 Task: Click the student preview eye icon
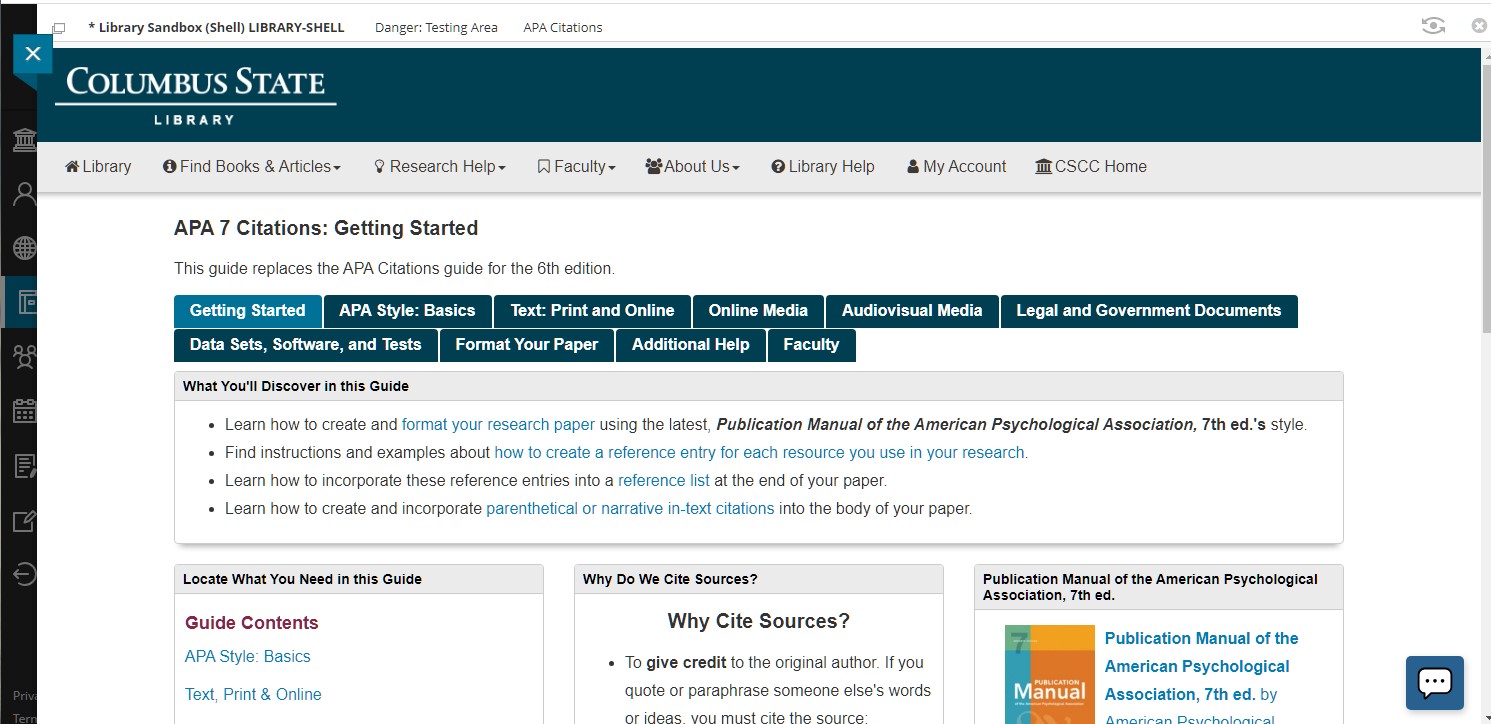tap(1433, 26)
